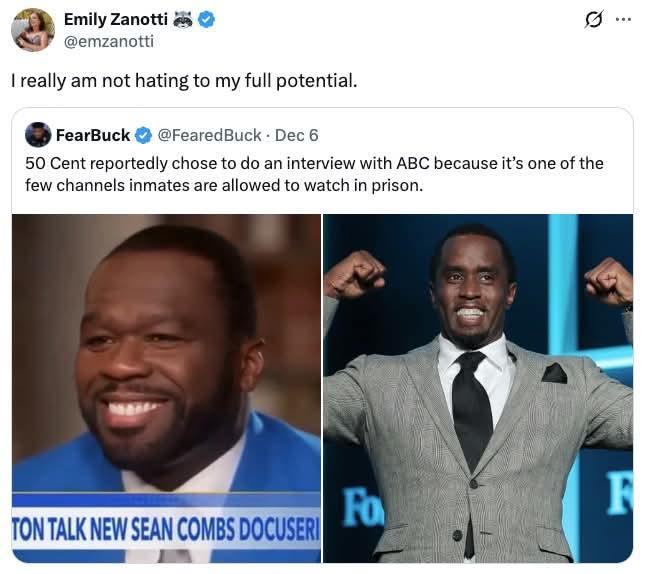Click the blue Fo logo in right photo

tap(362, 508)
